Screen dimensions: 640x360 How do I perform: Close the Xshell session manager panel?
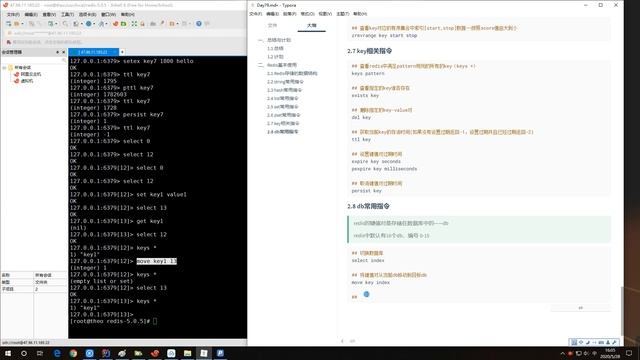tap(63, 52)
